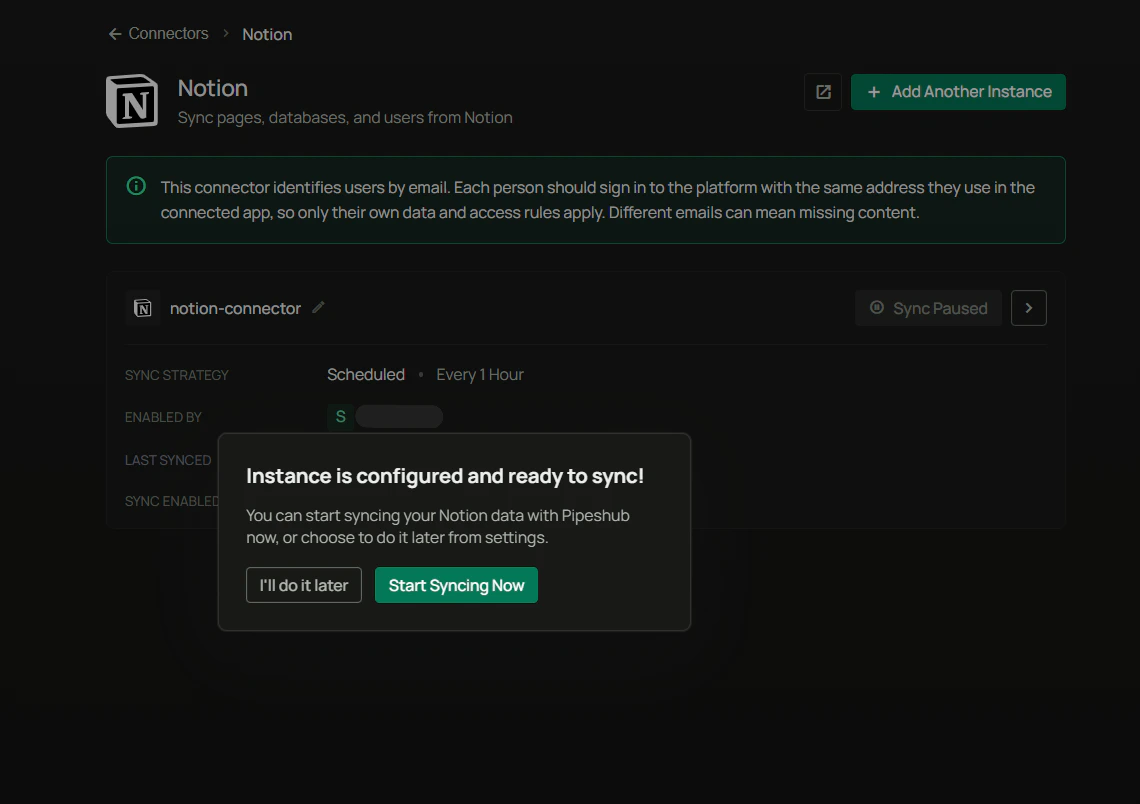Viewport: 1140px width, 804px height.
Task: Choose I'll do it later
Action: point(304,585)
